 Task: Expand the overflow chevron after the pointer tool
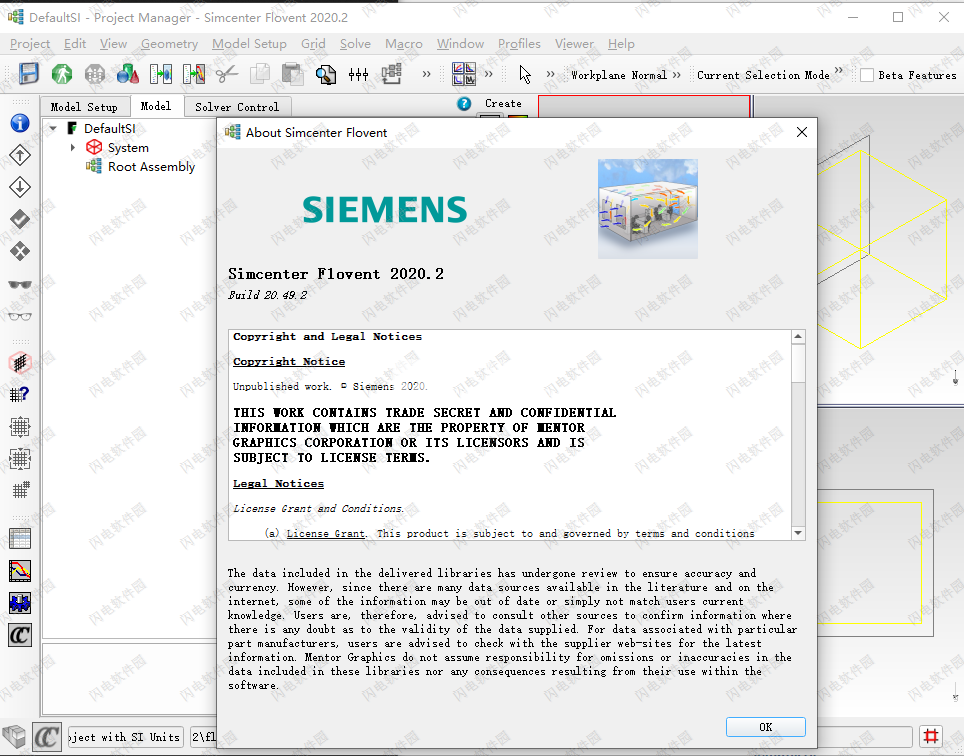point(550,74)
